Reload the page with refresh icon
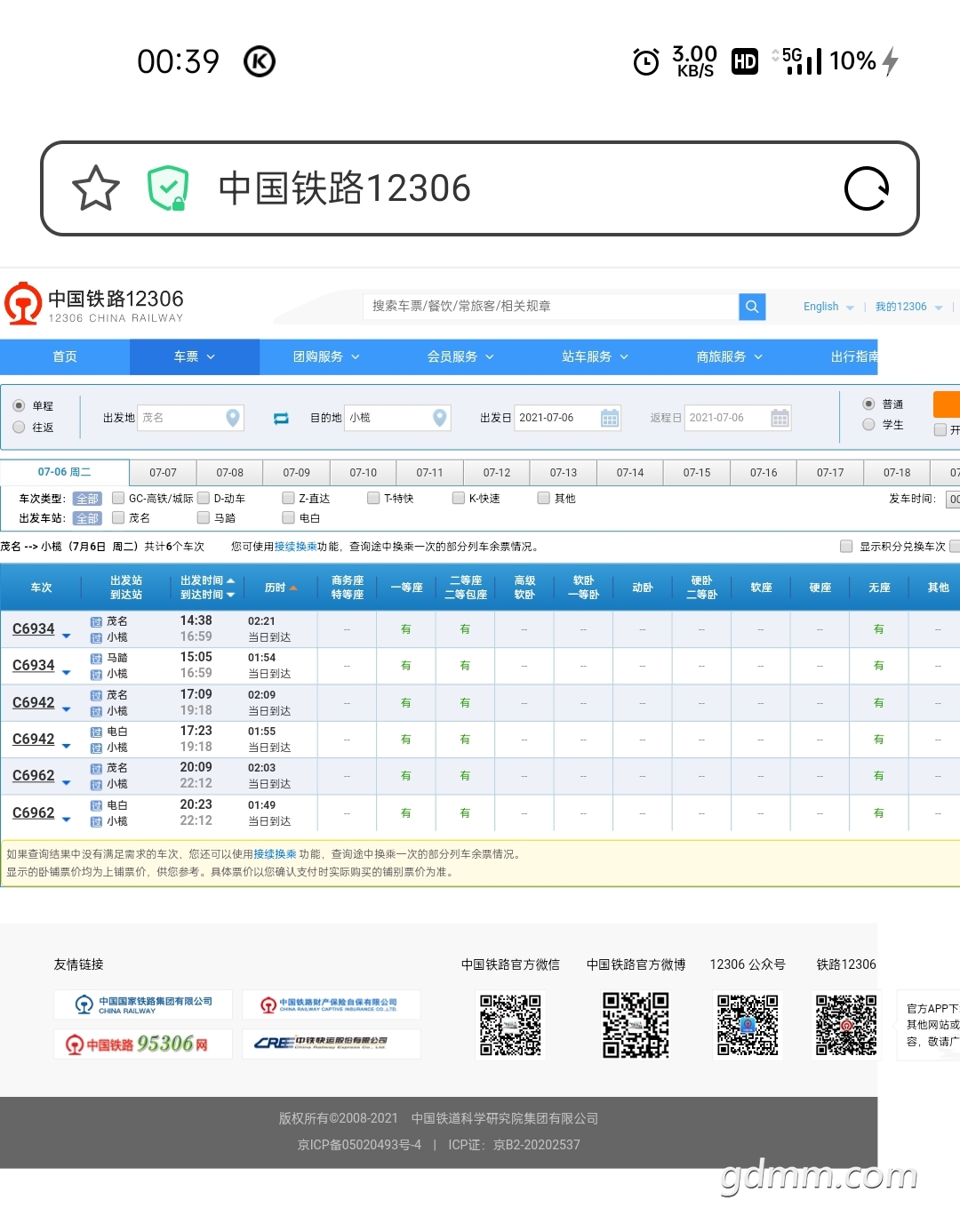Image resolution: width=960 pixels, height=1232 pixels. pyautogui.click(x=867, y=188)
